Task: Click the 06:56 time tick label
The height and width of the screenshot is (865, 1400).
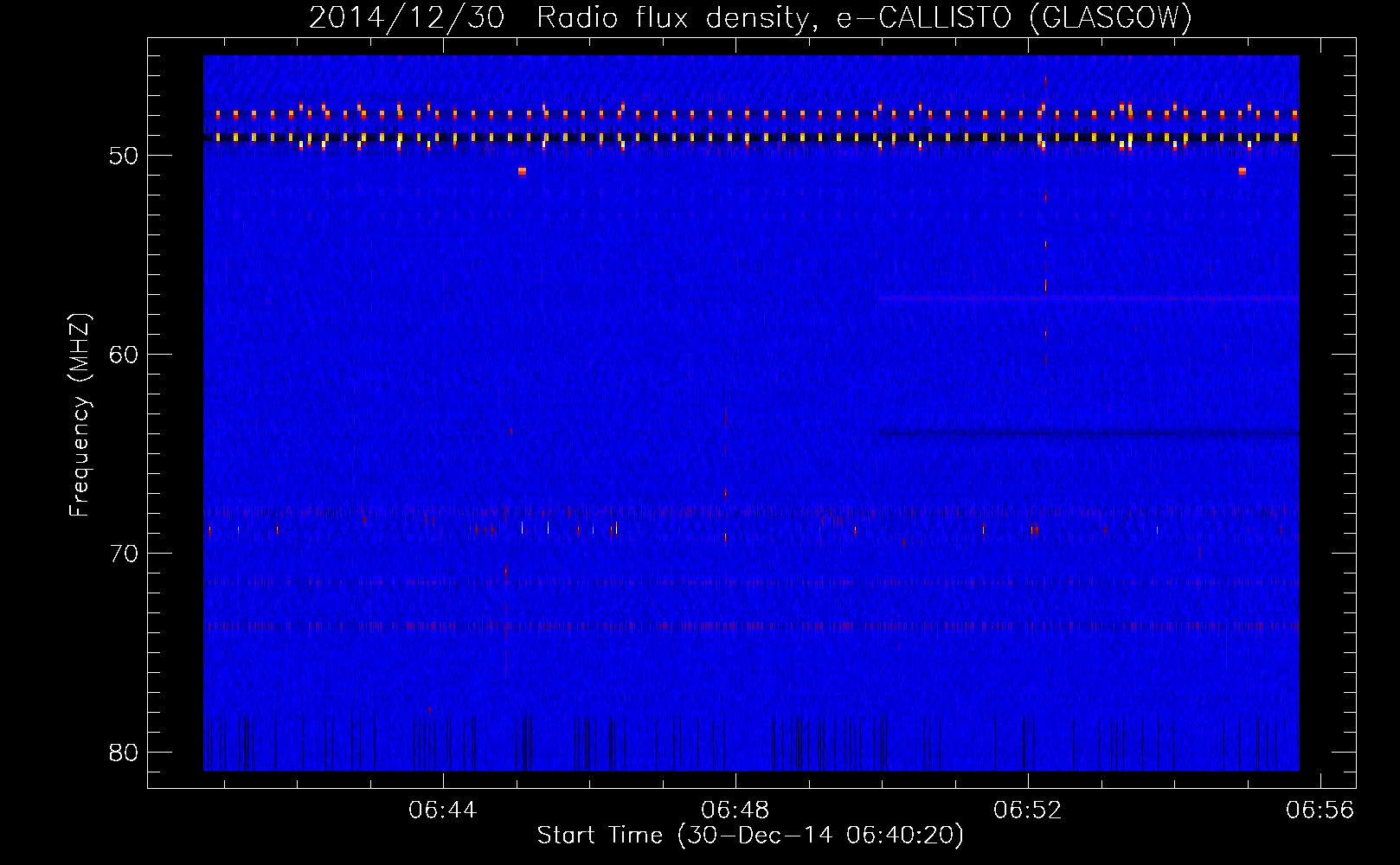Action: [x=1320, y=811]
